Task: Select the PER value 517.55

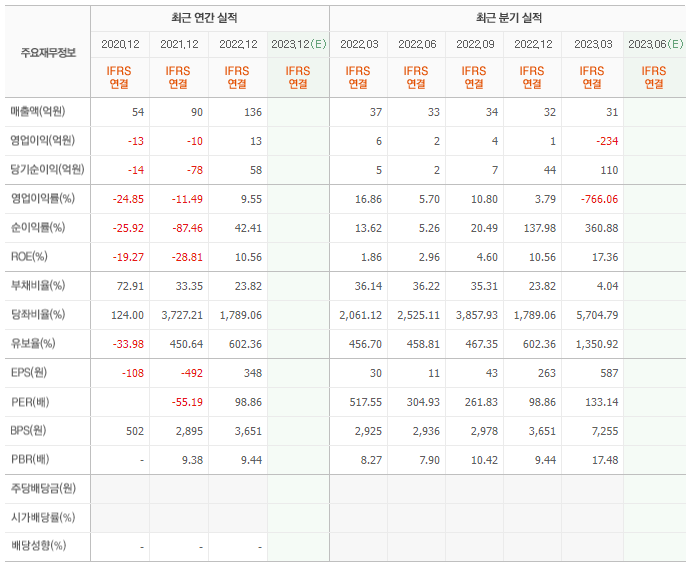Action: click(366, 402)
